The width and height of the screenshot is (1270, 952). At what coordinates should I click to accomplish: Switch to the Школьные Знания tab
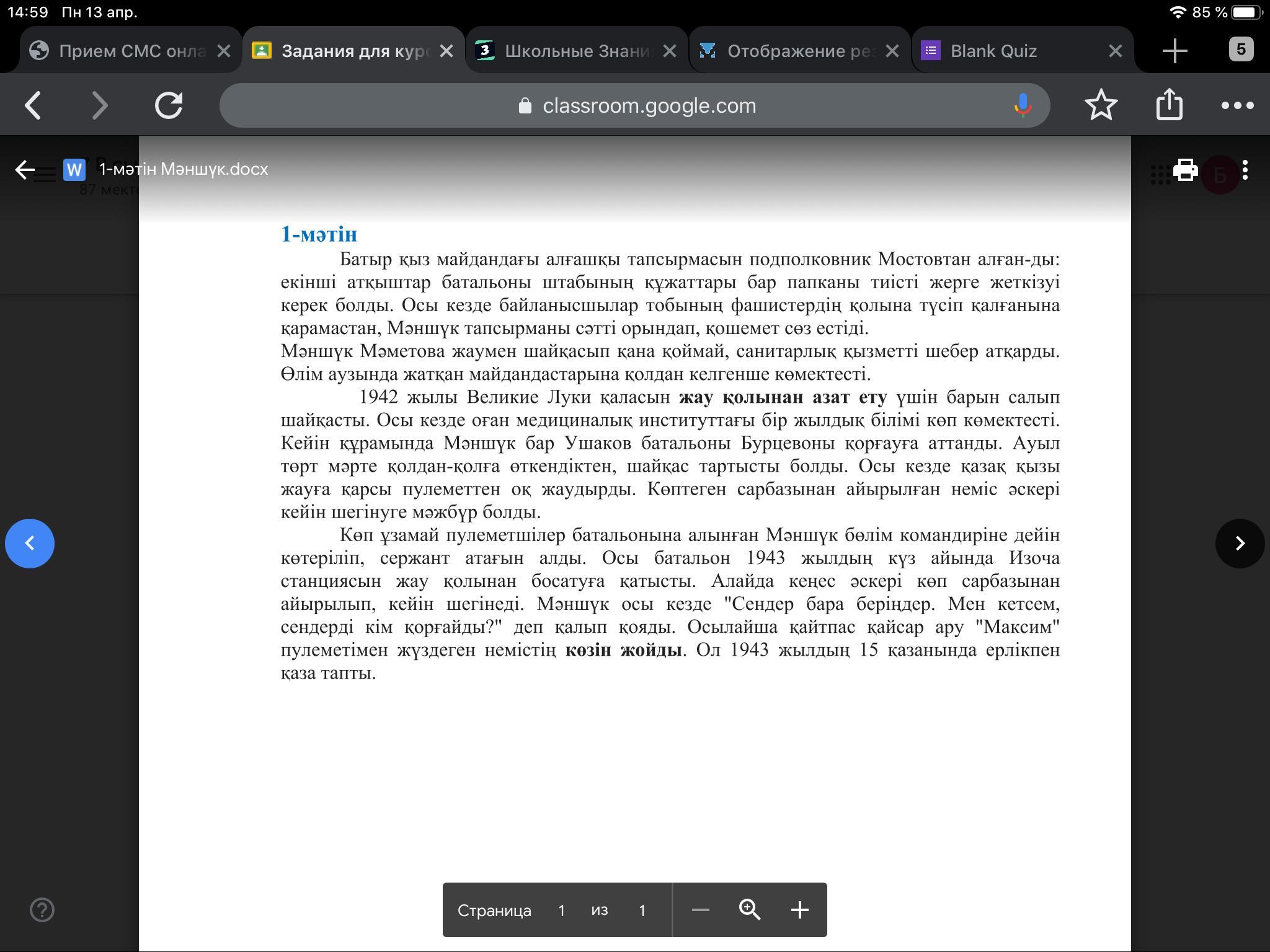pyautogui.click(x=577, y=51)
